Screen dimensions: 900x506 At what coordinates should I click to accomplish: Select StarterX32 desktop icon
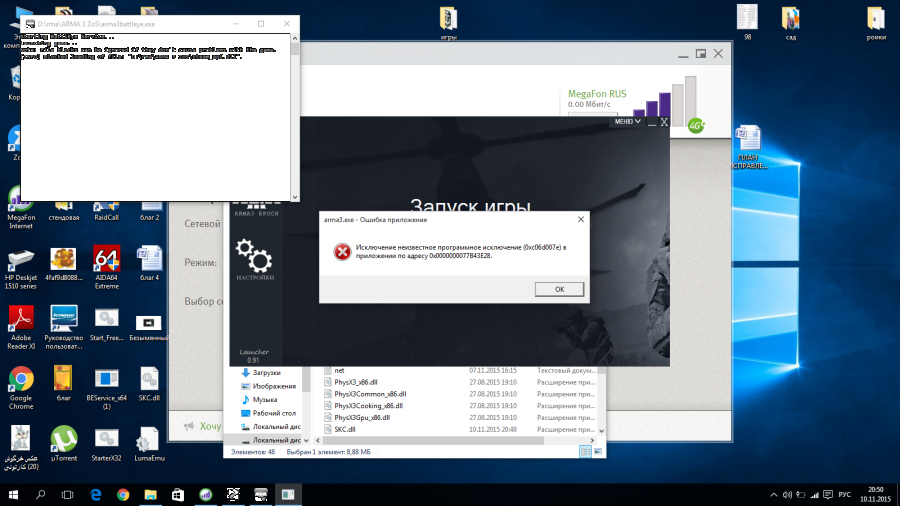(x=107, y=443)
